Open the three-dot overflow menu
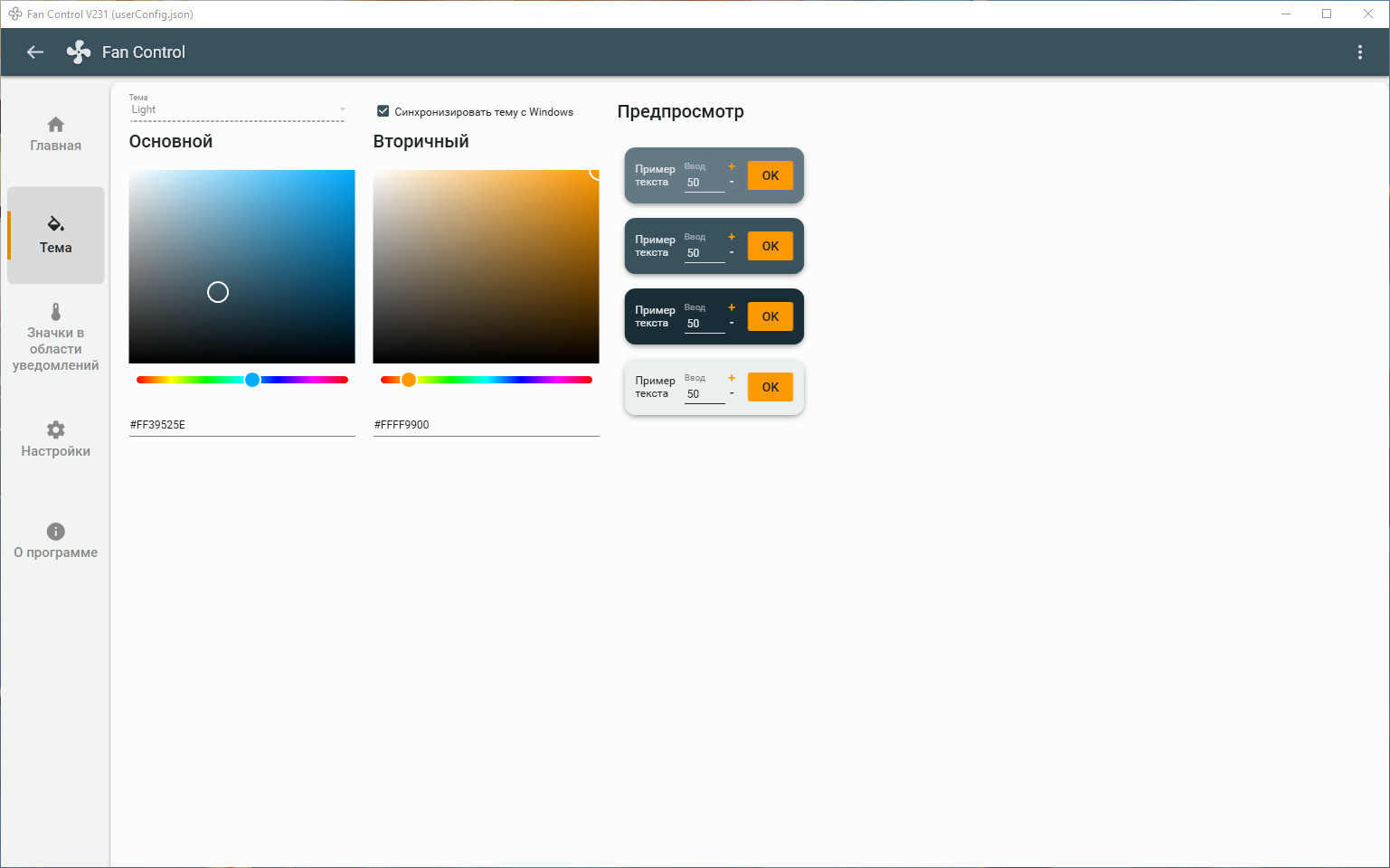Image resolution: width=1390 pixels, height=868 pixels. (1359, 52)
